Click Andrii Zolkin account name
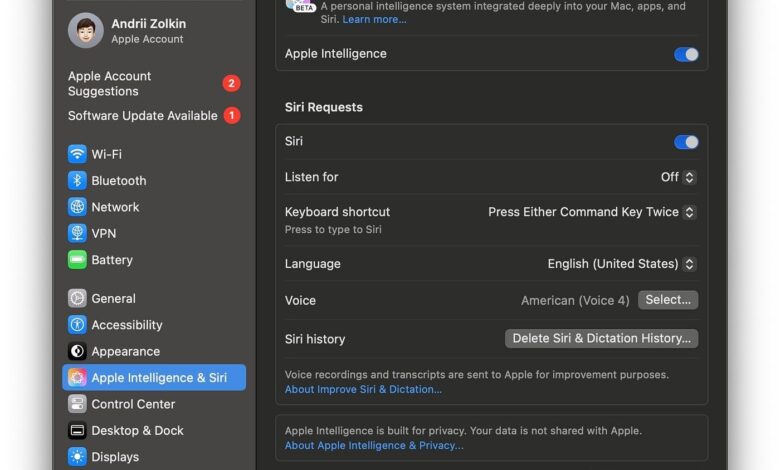 [149, 23]
